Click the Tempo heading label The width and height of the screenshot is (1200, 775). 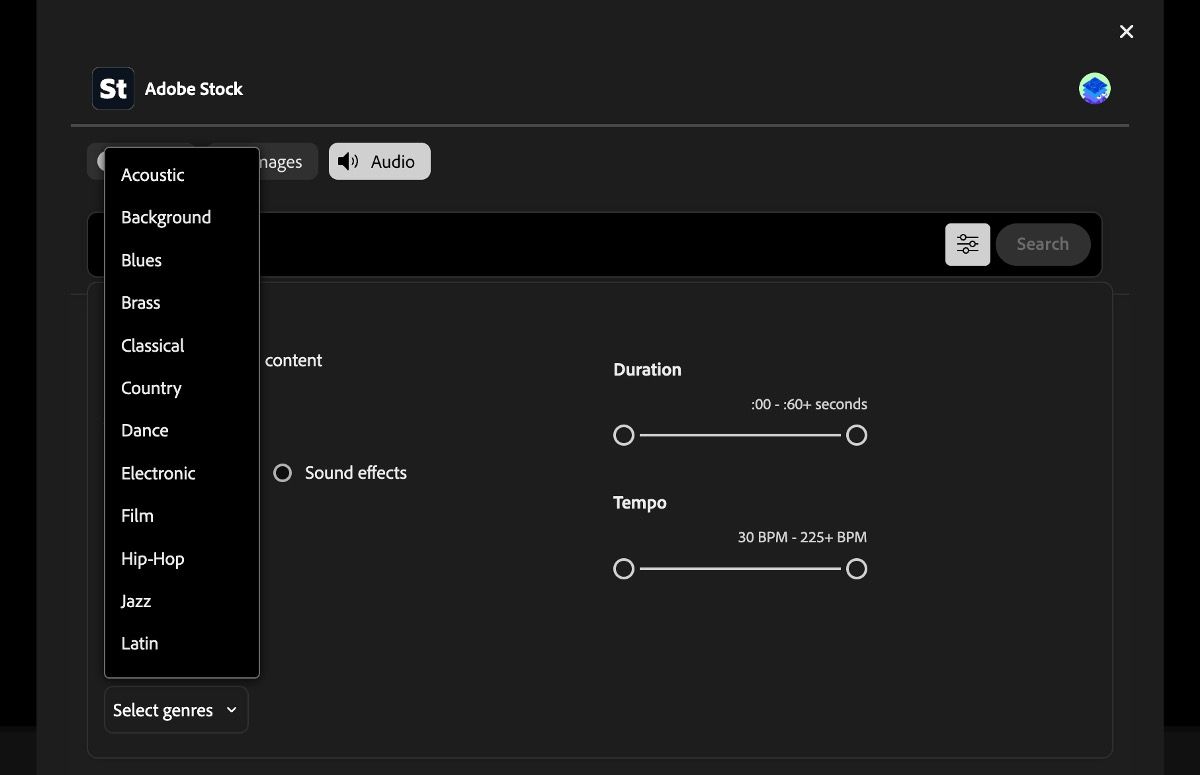click(640, 502)
